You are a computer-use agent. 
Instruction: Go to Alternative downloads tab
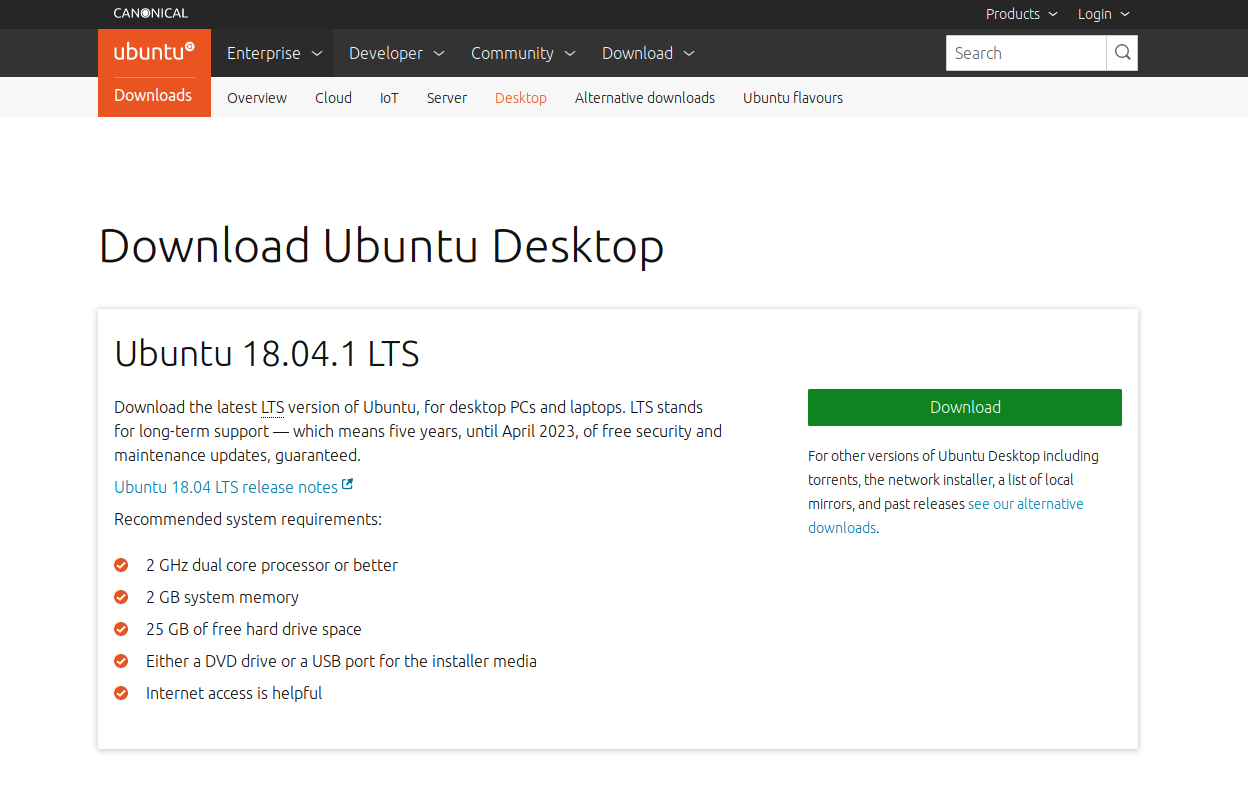coord(645,98)
